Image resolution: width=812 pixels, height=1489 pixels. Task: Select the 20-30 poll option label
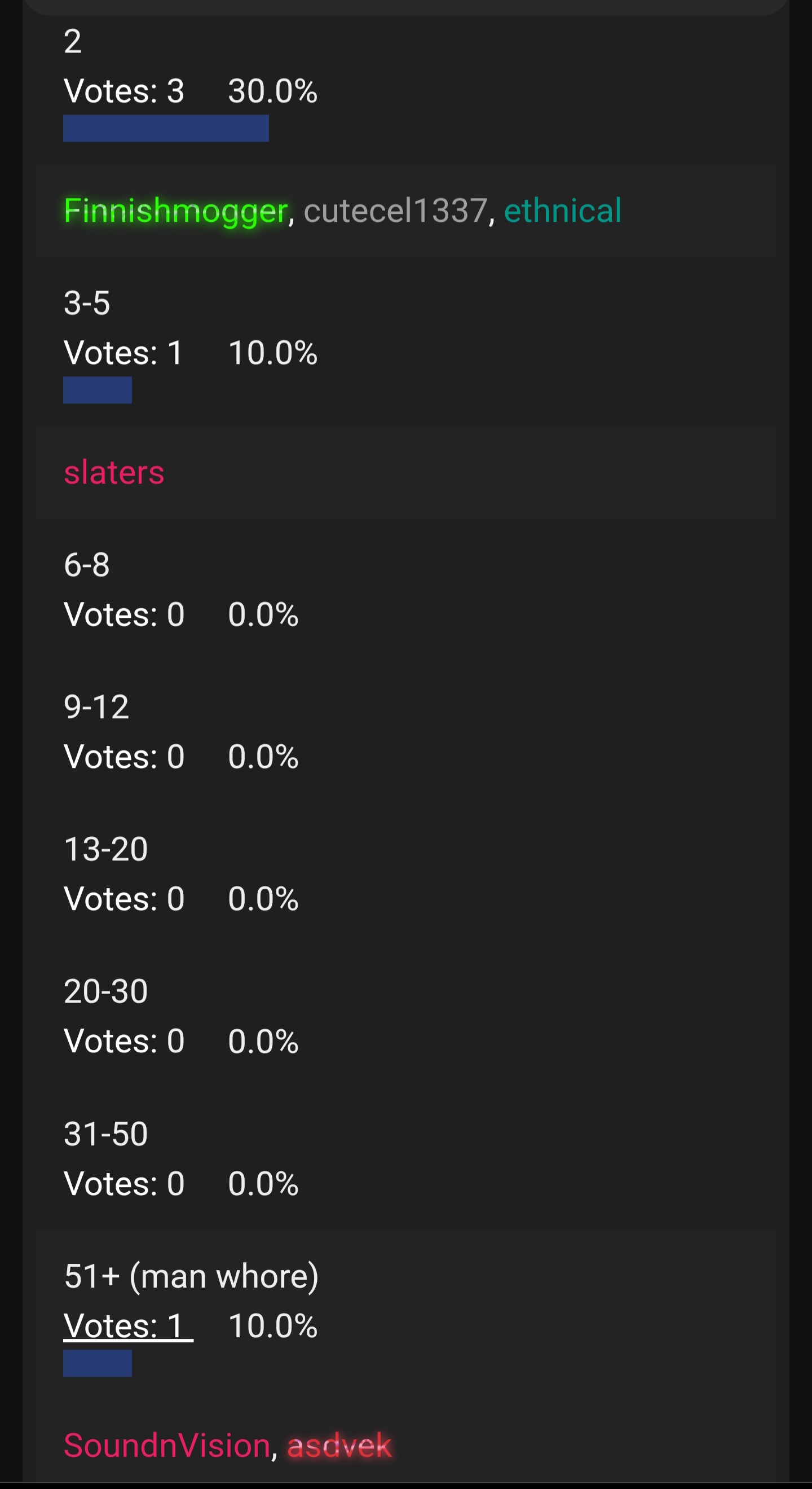point(105,991)
